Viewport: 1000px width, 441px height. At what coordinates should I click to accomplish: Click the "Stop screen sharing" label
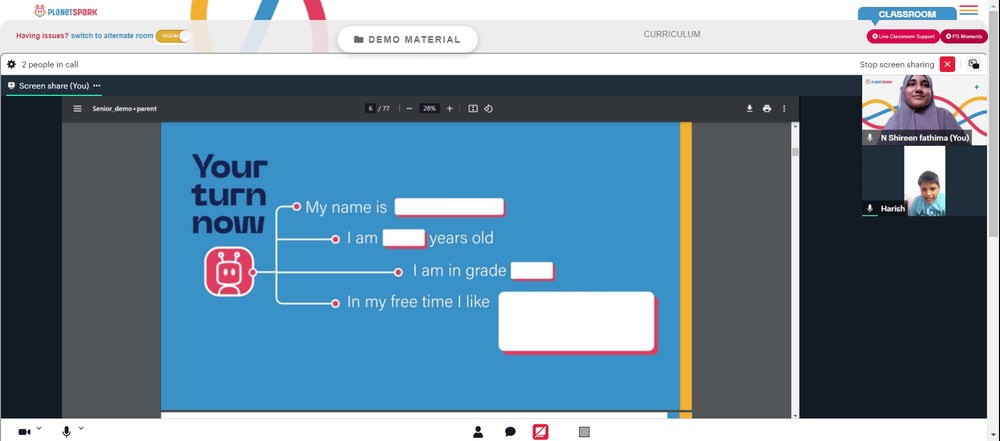coord(897,64)
